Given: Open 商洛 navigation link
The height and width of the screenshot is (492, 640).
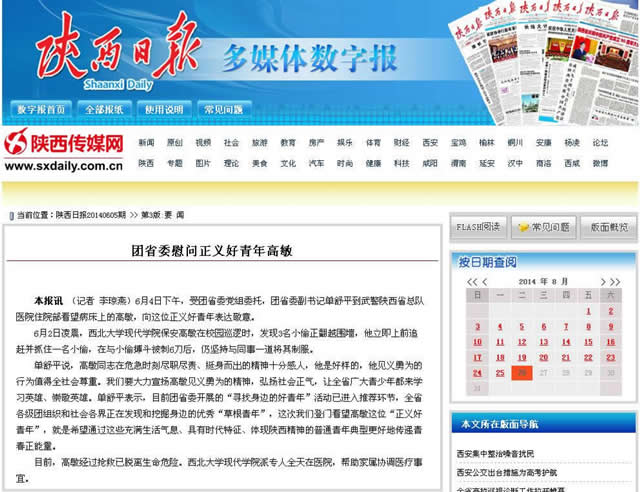Looking at the screenshot, I should (x=543, y=163).
